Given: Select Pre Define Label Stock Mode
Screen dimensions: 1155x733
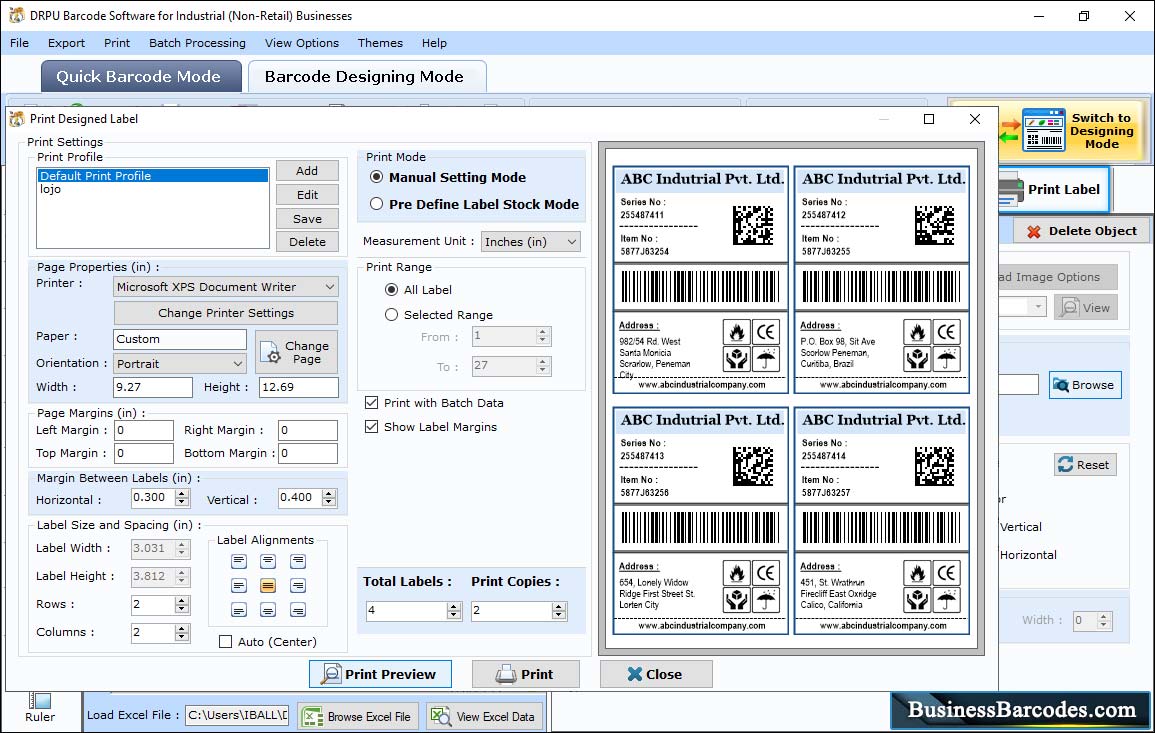Looking at the screenshot, I should click(376, 204).
